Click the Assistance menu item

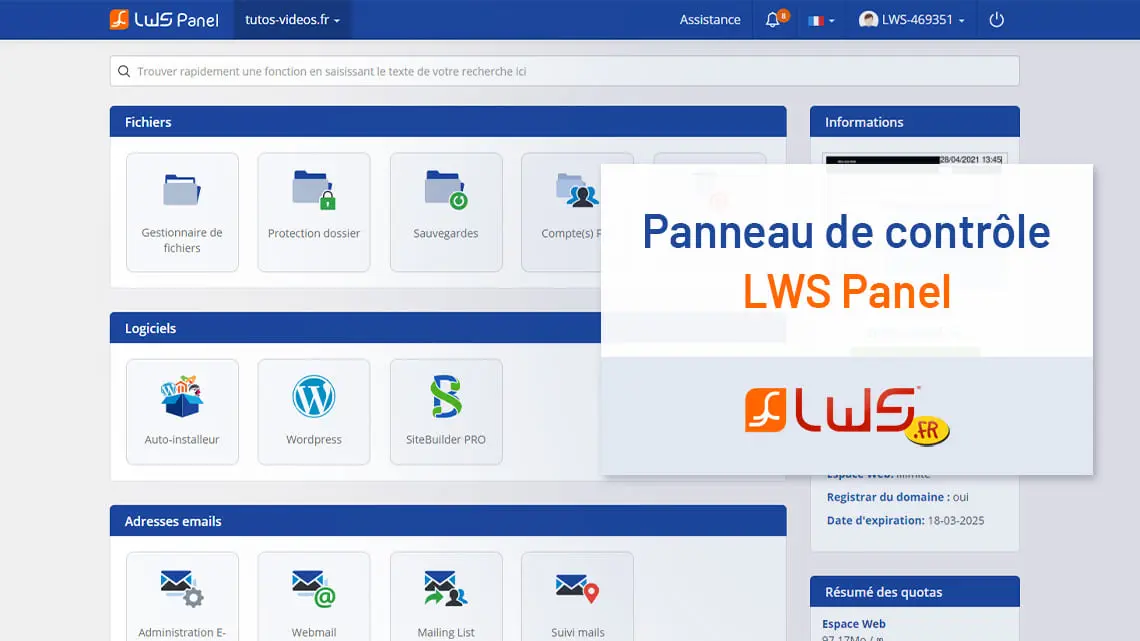[710, 20]
